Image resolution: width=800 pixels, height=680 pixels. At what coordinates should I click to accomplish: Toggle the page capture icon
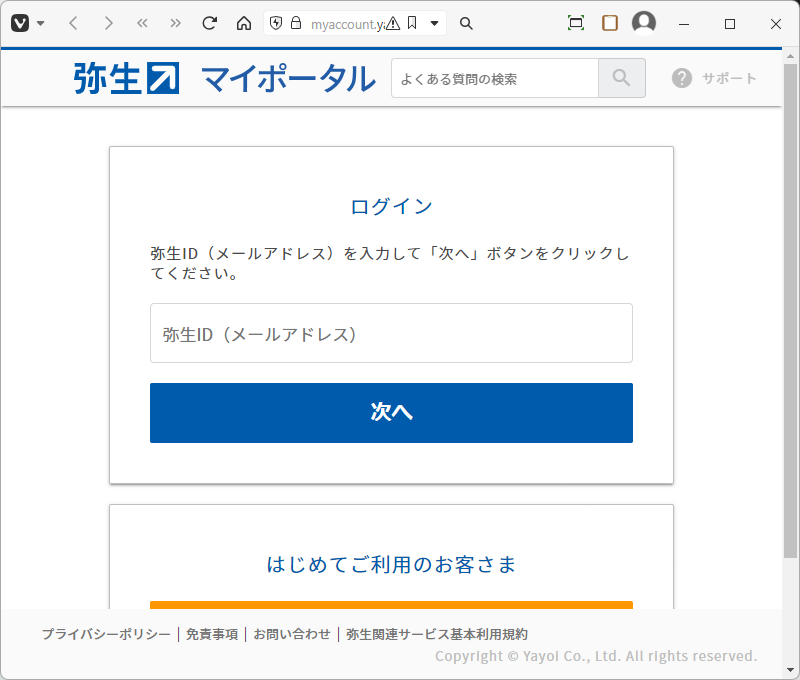coord(576,23)
